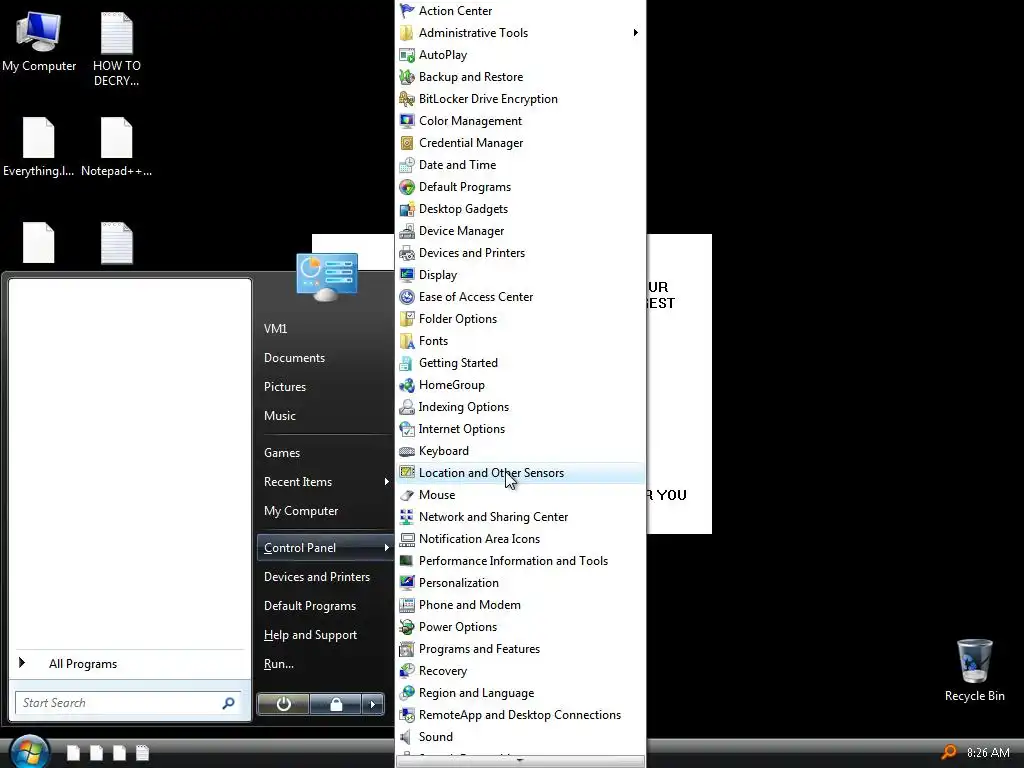Screen dimensions: 1024x768
Task: Click Ease of Access Center icon
Action: pos(407,296)
